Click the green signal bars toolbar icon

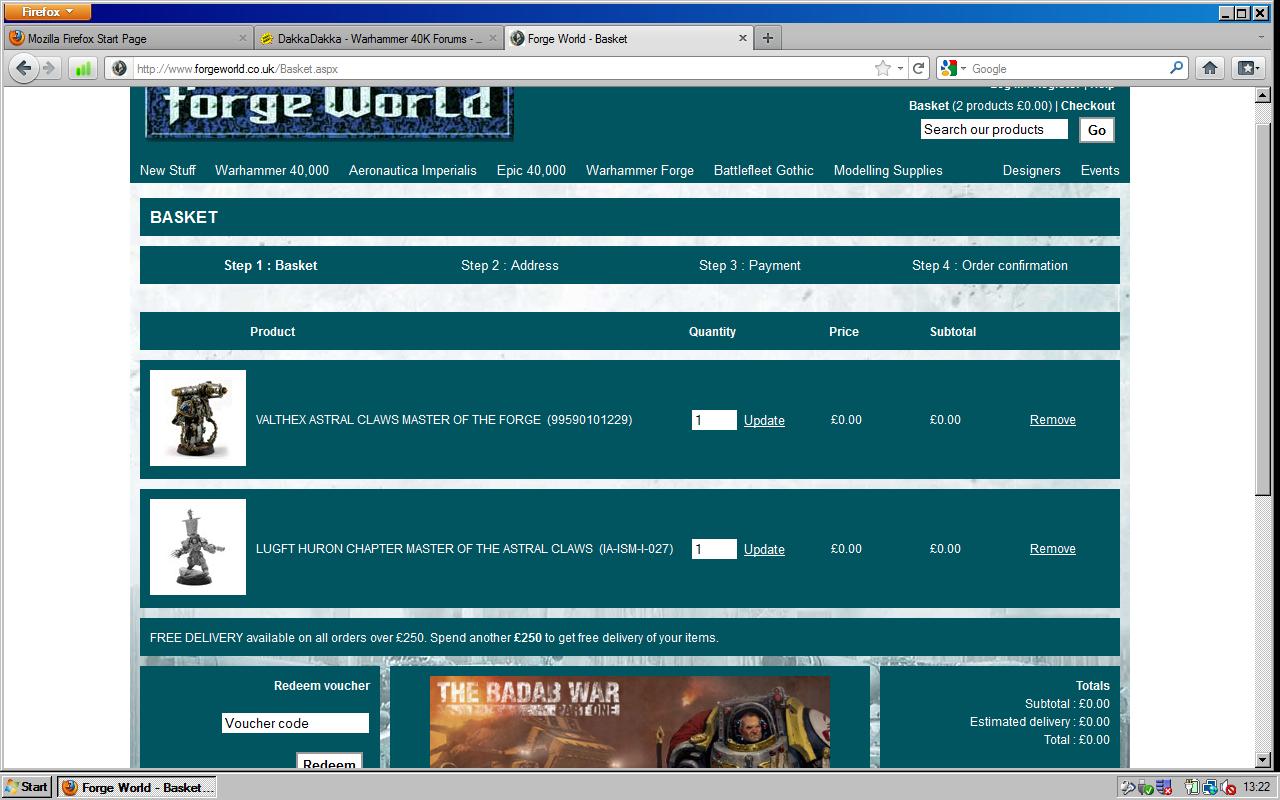click(x=83, y=68)
